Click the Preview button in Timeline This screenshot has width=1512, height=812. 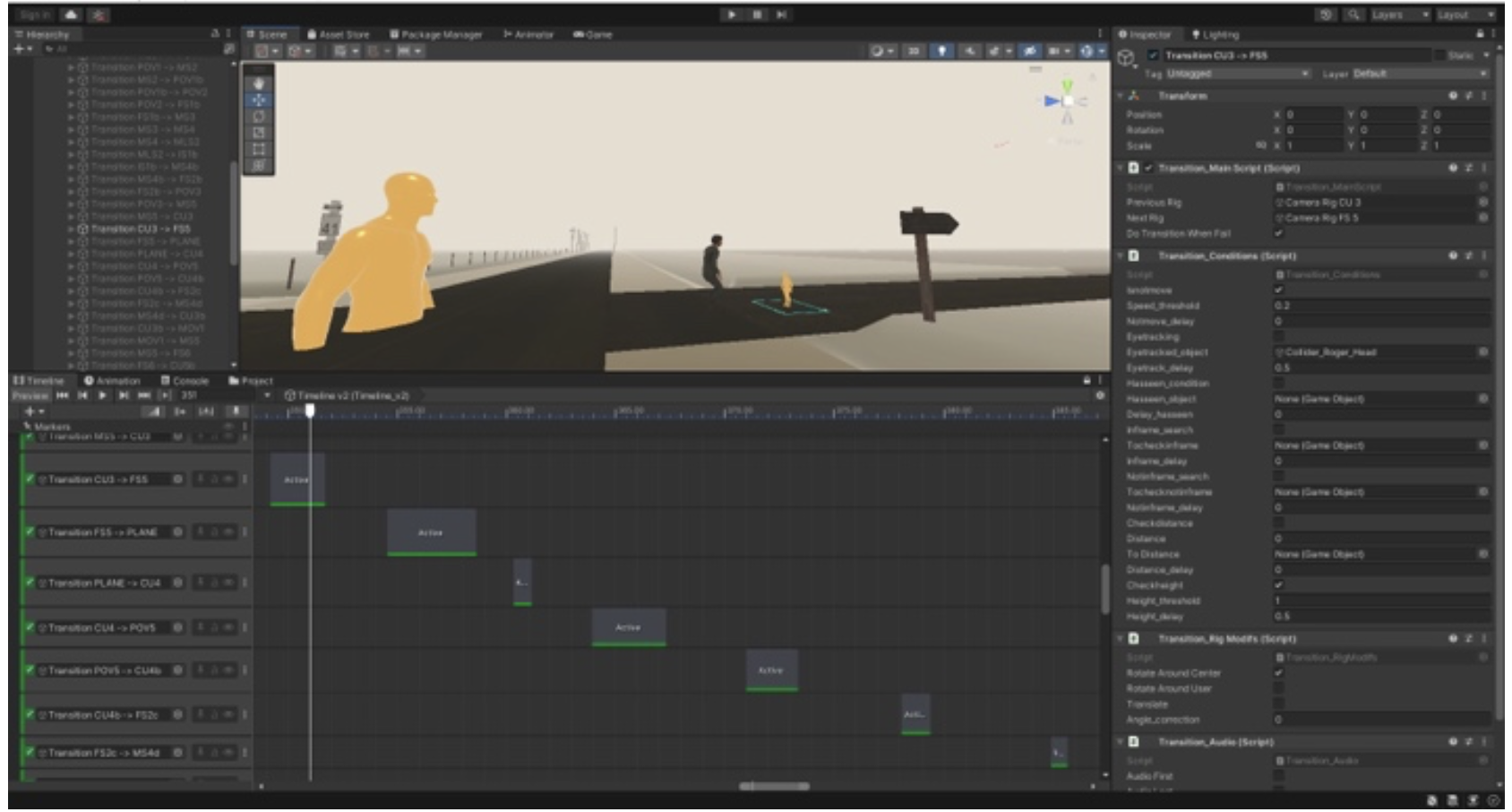(x=30, y=395)
